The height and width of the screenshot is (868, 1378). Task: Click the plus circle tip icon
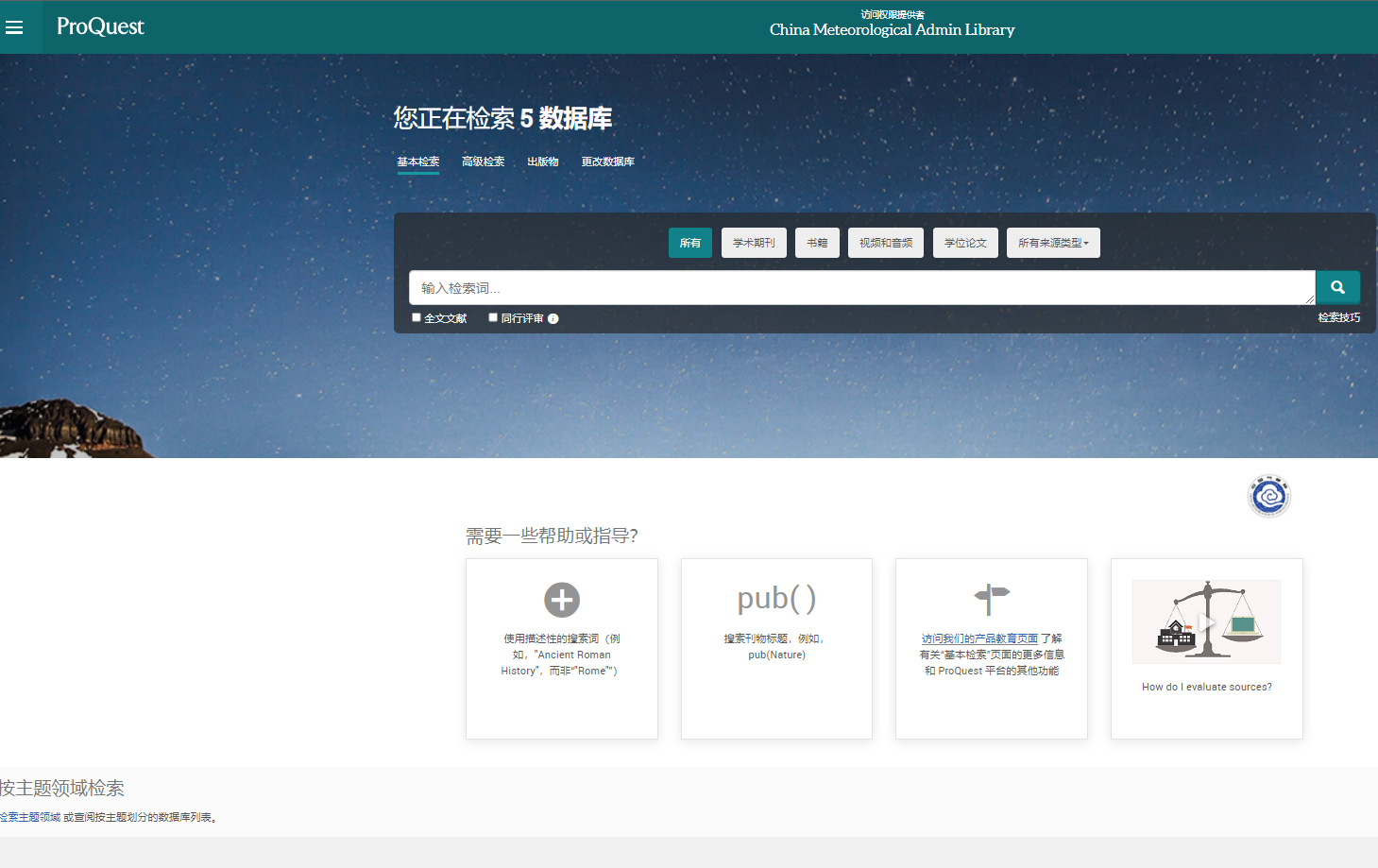click(x=562, y=600)
